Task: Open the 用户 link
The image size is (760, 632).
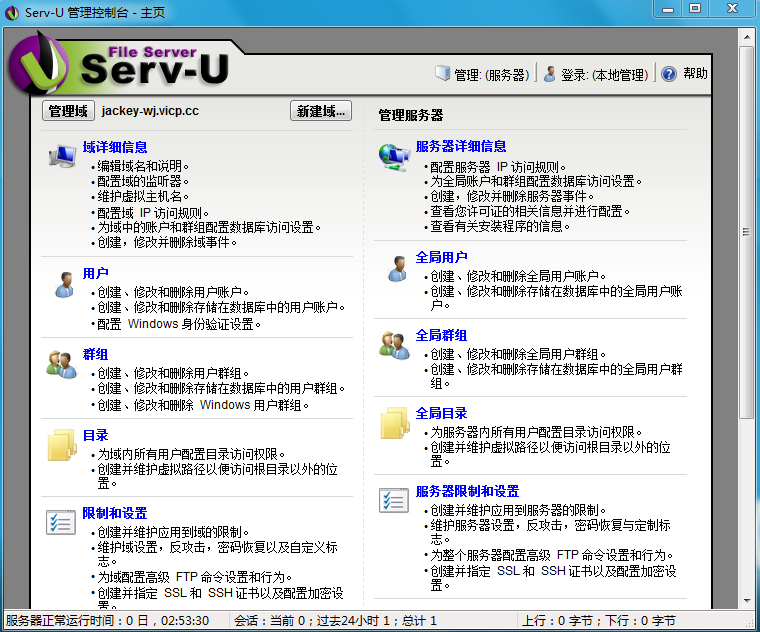Action: (95, 273)
